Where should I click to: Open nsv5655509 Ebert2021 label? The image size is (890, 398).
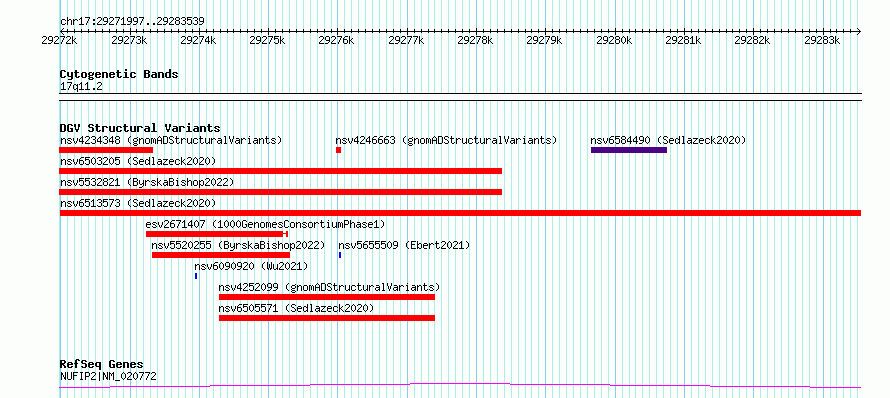click(404, 245)
